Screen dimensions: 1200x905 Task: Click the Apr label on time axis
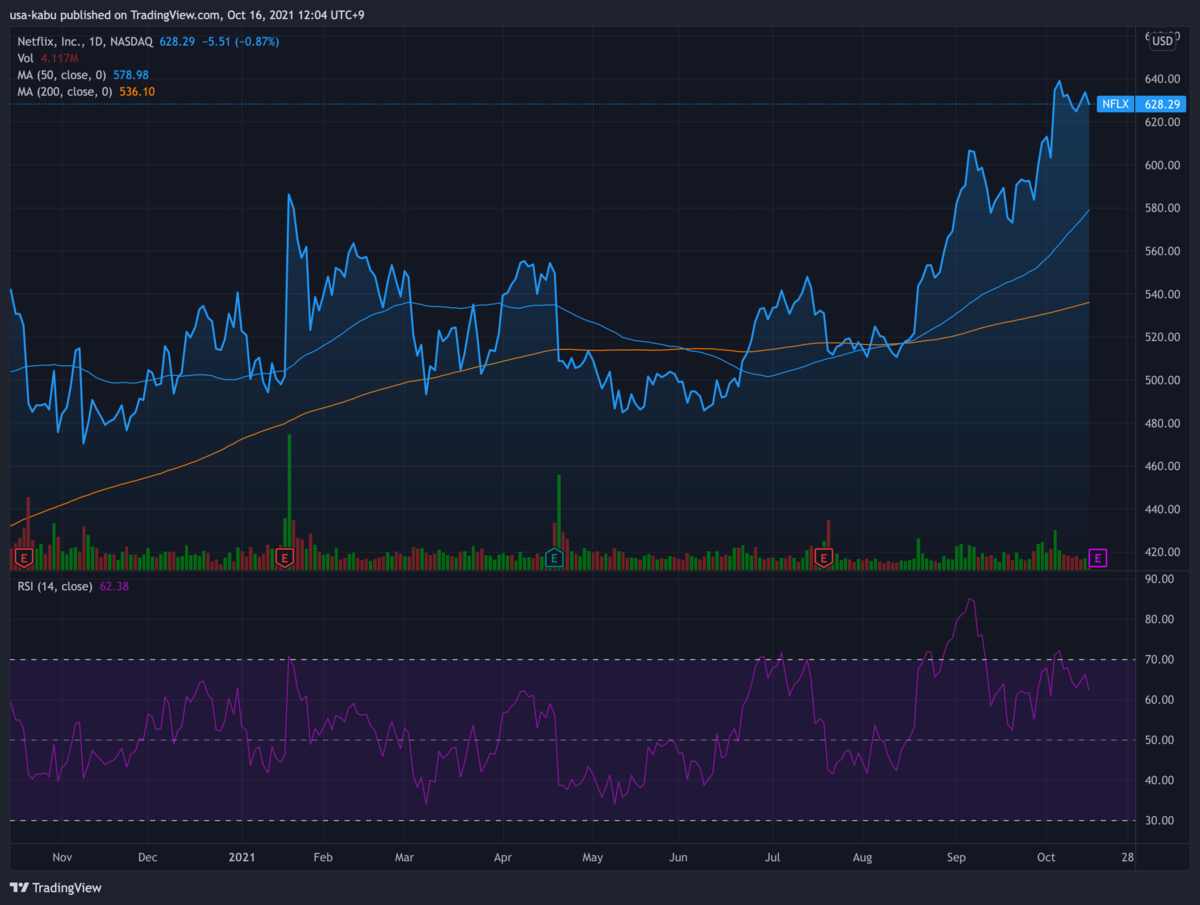pos(504,857)
